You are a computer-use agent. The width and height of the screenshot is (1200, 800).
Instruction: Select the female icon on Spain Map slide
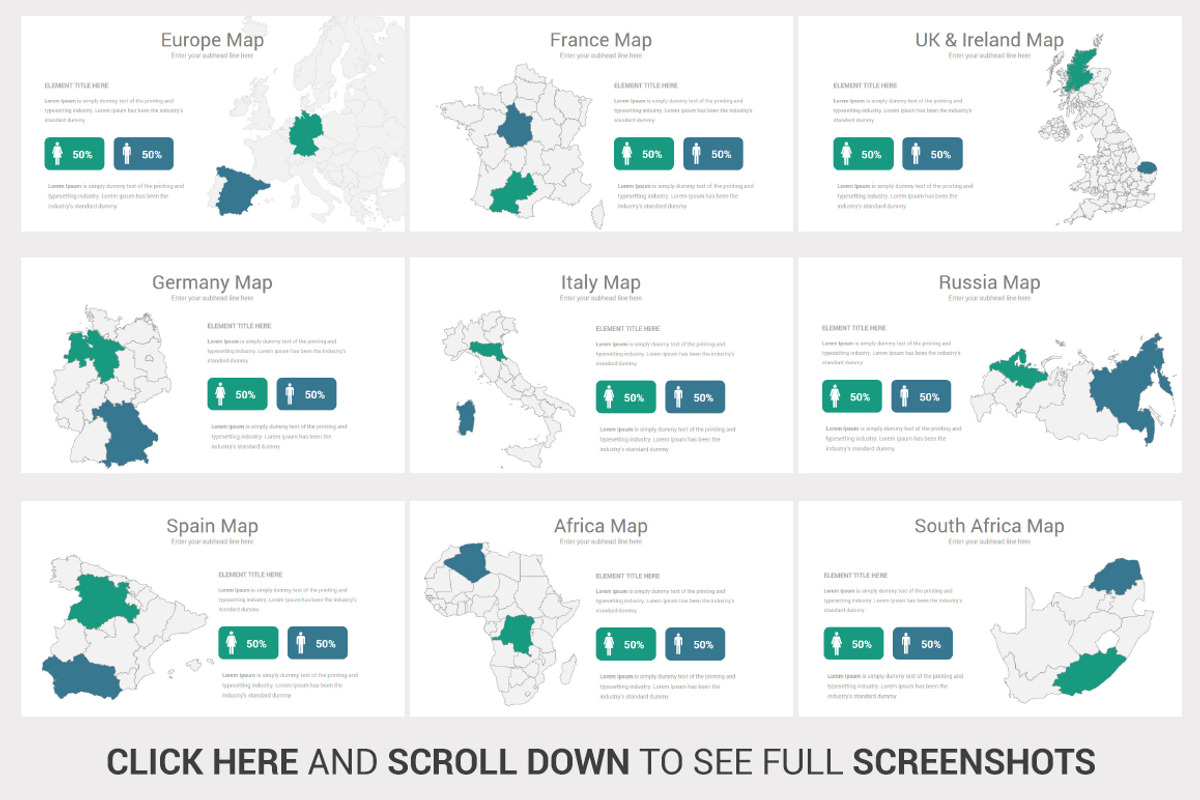pos(231,643)
